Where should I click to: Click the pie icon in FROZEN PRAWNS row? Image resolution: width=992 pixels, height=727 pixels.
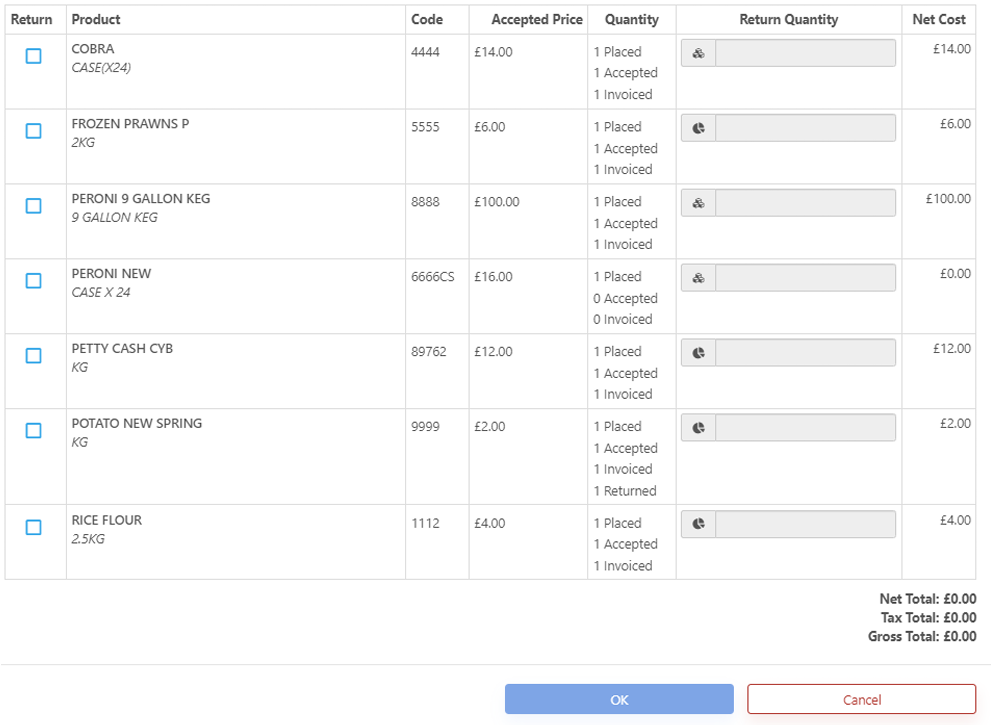698,128
